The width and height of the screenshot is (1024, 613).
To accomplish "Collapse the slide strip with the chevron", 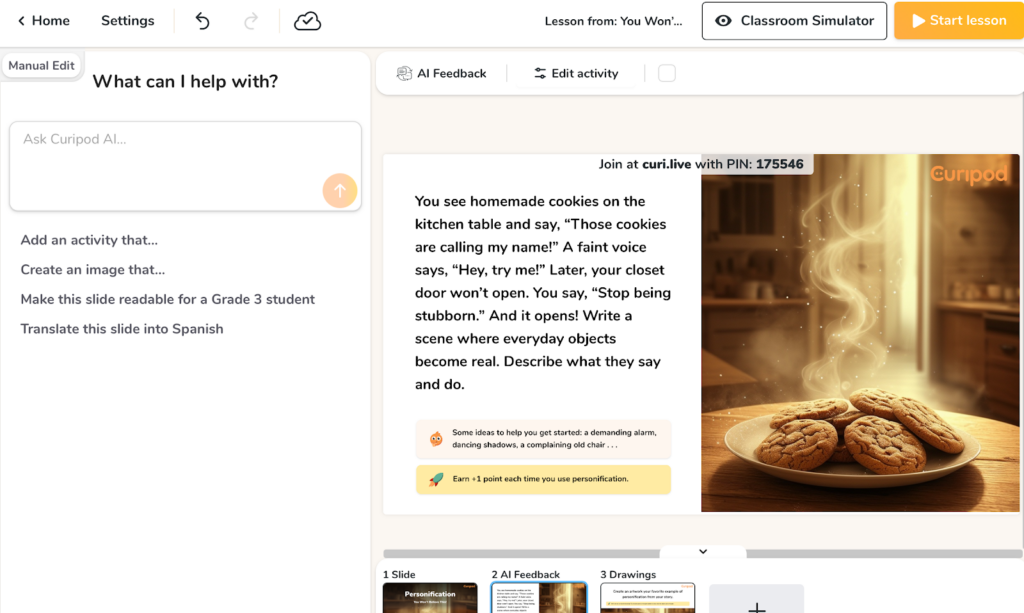I will pos(703,551).
